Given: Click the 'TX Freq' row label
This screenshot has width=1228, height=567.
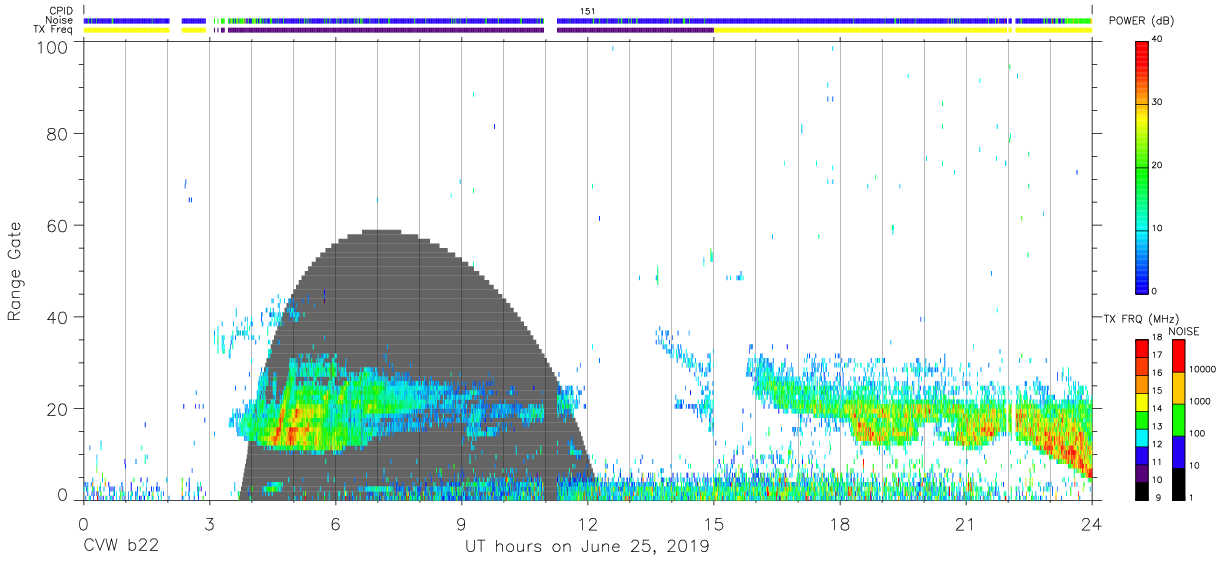Looking at the screenshot, I should coord(53,30).
